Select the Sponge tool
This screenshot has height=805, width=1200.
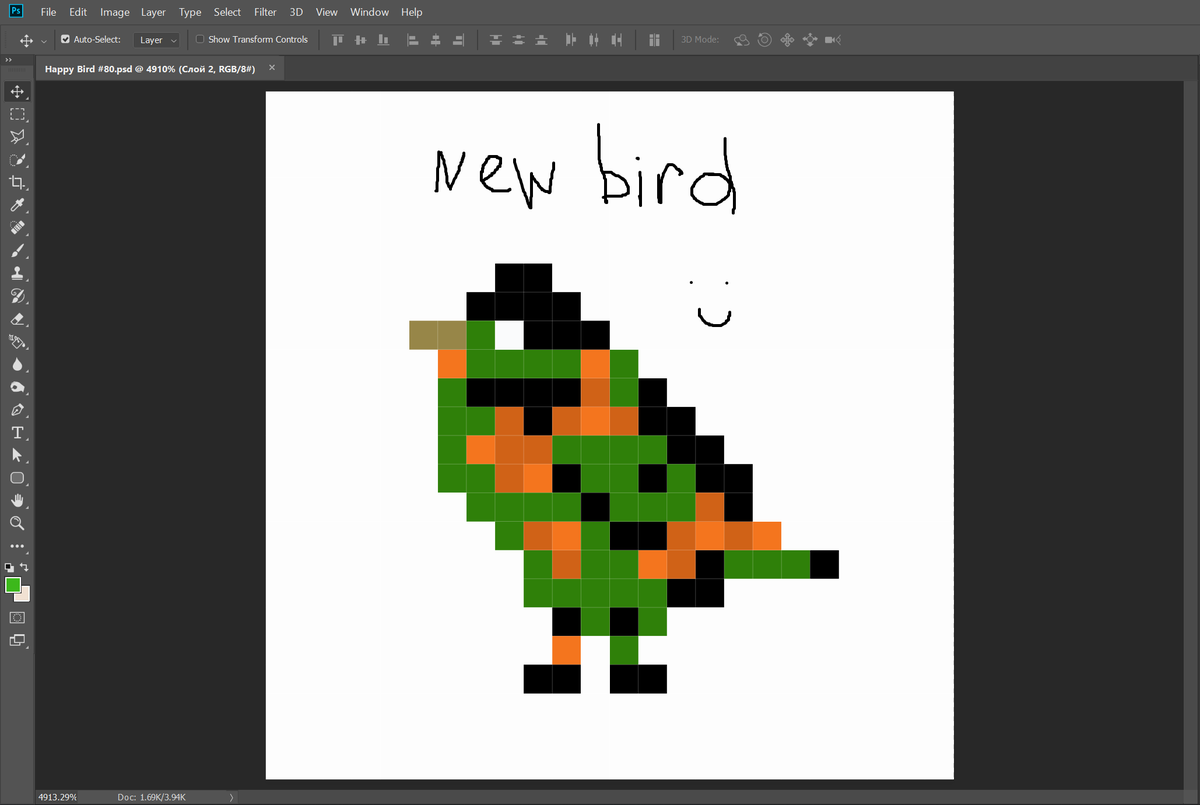17,388
